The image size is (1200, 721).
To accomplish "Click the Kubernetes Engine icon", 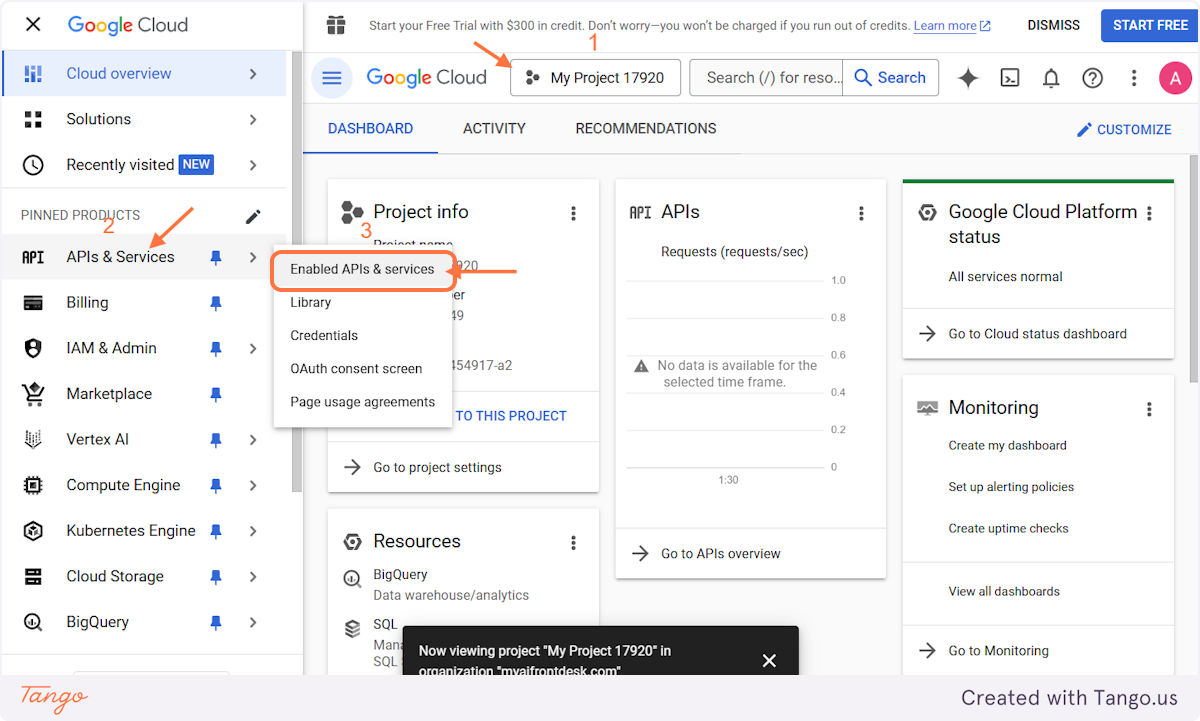I will tap(33, 531).
